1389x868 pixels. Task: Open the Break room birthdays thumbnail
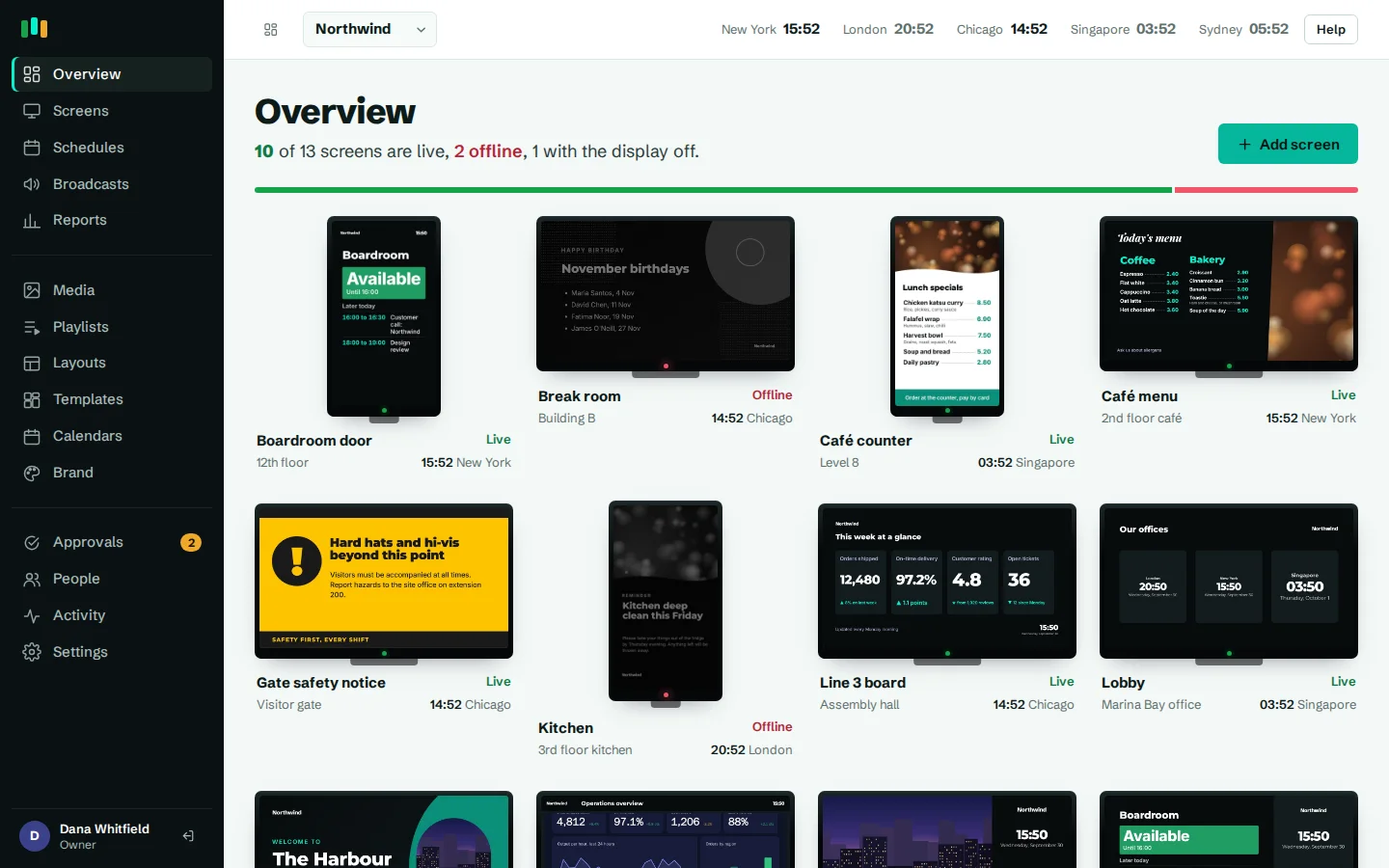666,293
